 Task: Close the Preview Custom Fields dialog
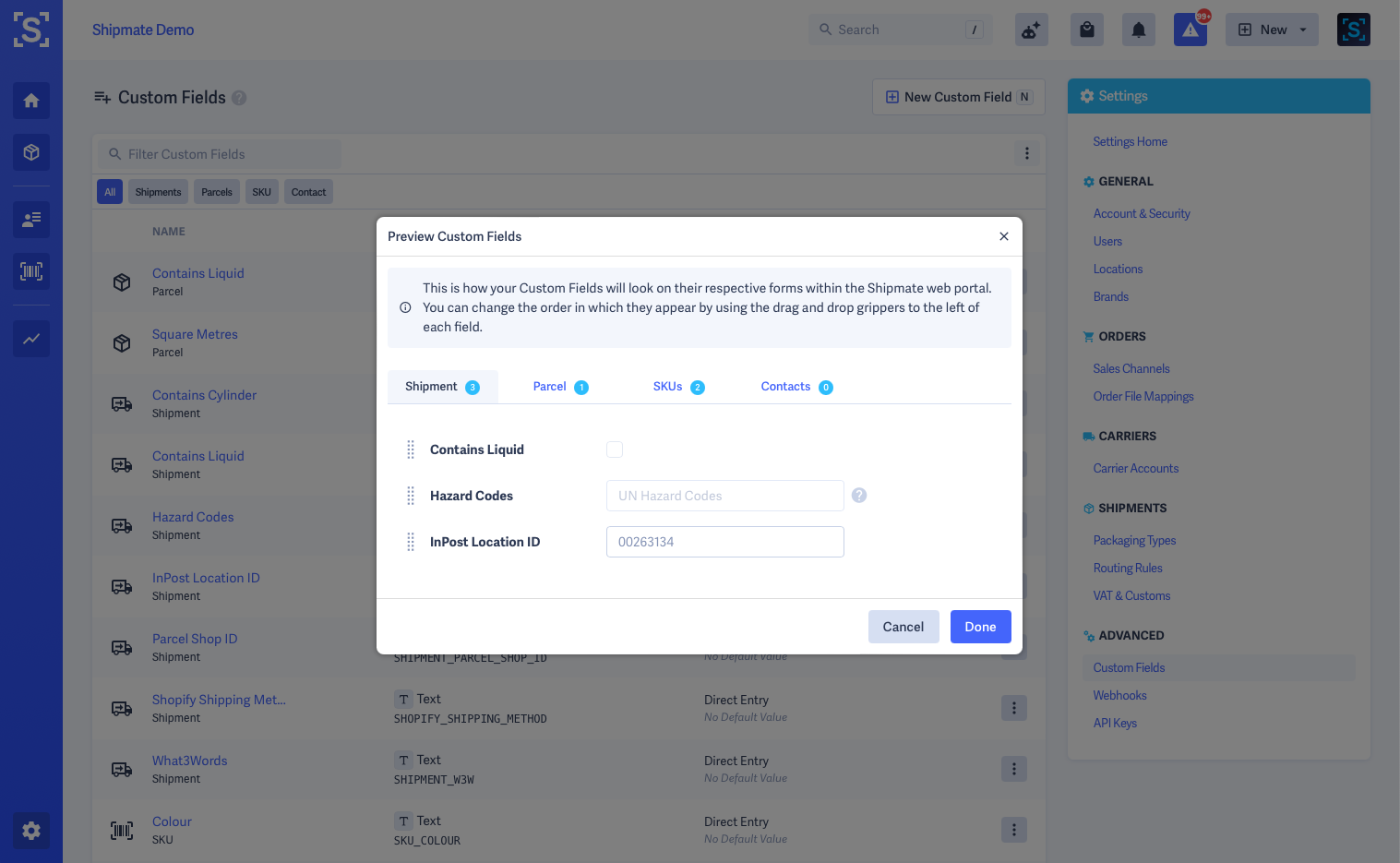pos(1004,236)
